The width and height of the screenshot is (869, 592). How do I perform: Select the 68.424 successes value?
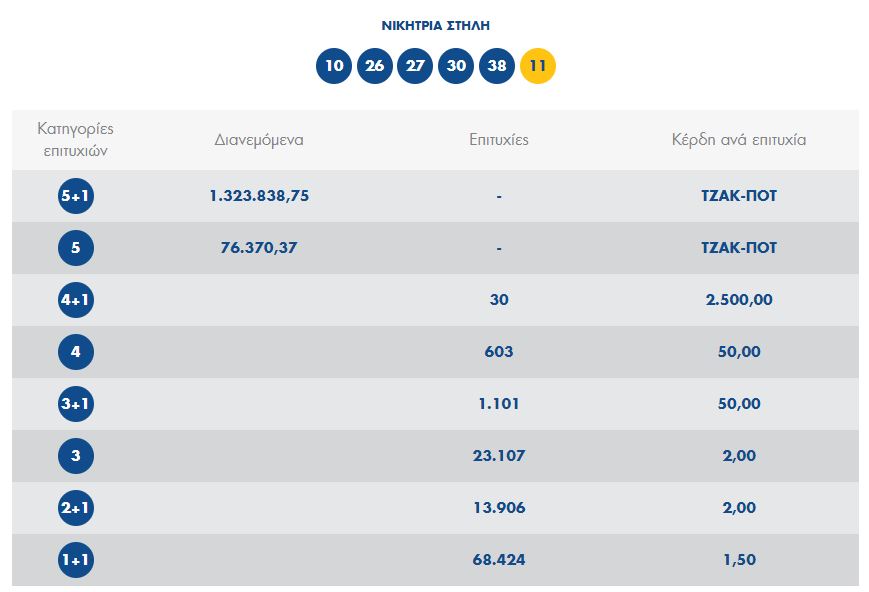tap(498, 560)
